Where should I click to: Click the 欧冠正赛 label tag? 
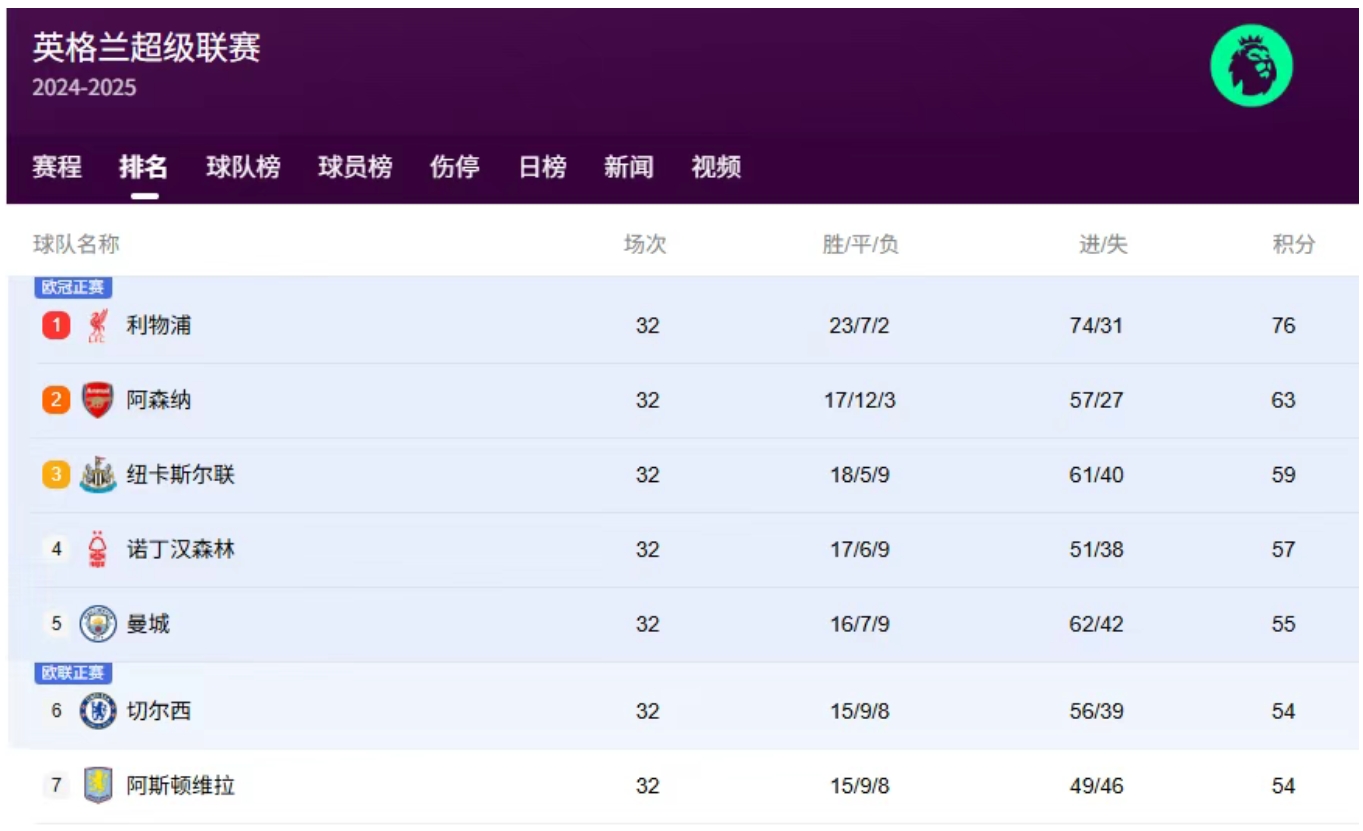73,288
